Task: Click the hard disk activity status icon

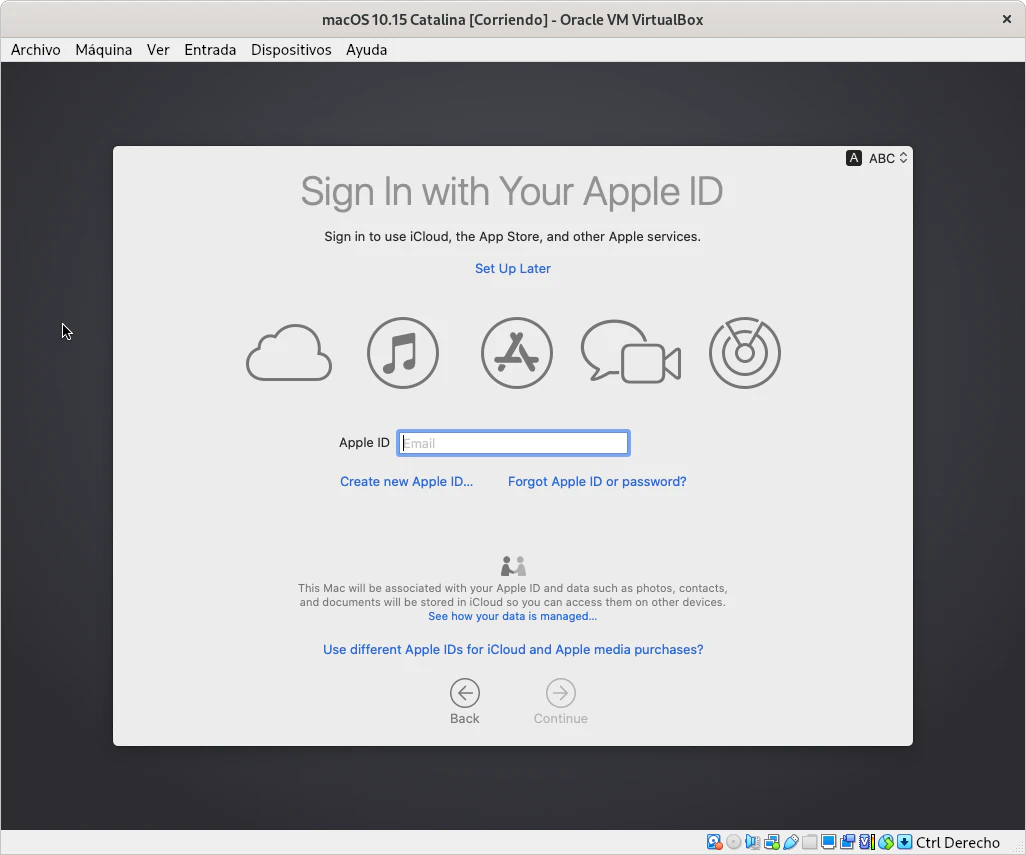Action: pos(714,842)
